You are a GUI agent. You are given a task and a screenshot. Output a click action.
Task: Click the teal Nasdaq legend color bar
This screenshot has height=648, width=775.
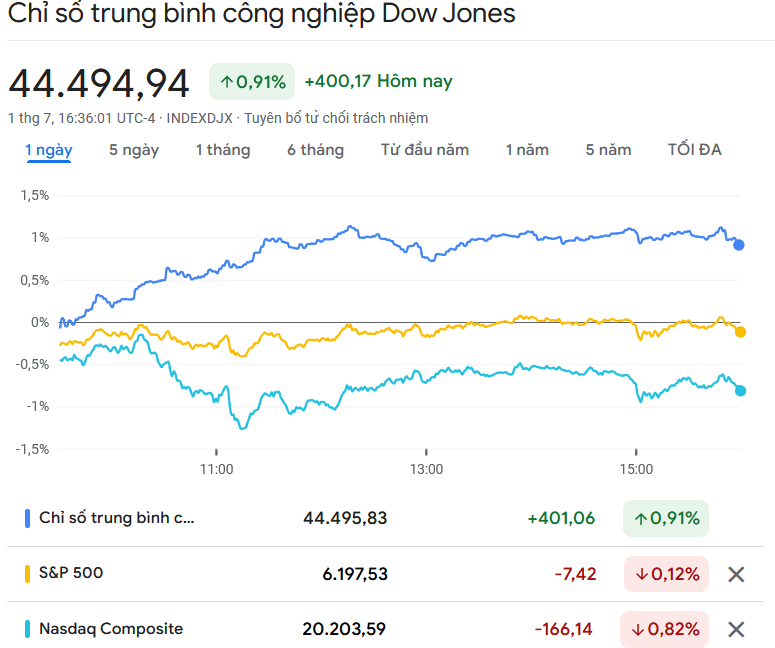(x=28, y=629)
